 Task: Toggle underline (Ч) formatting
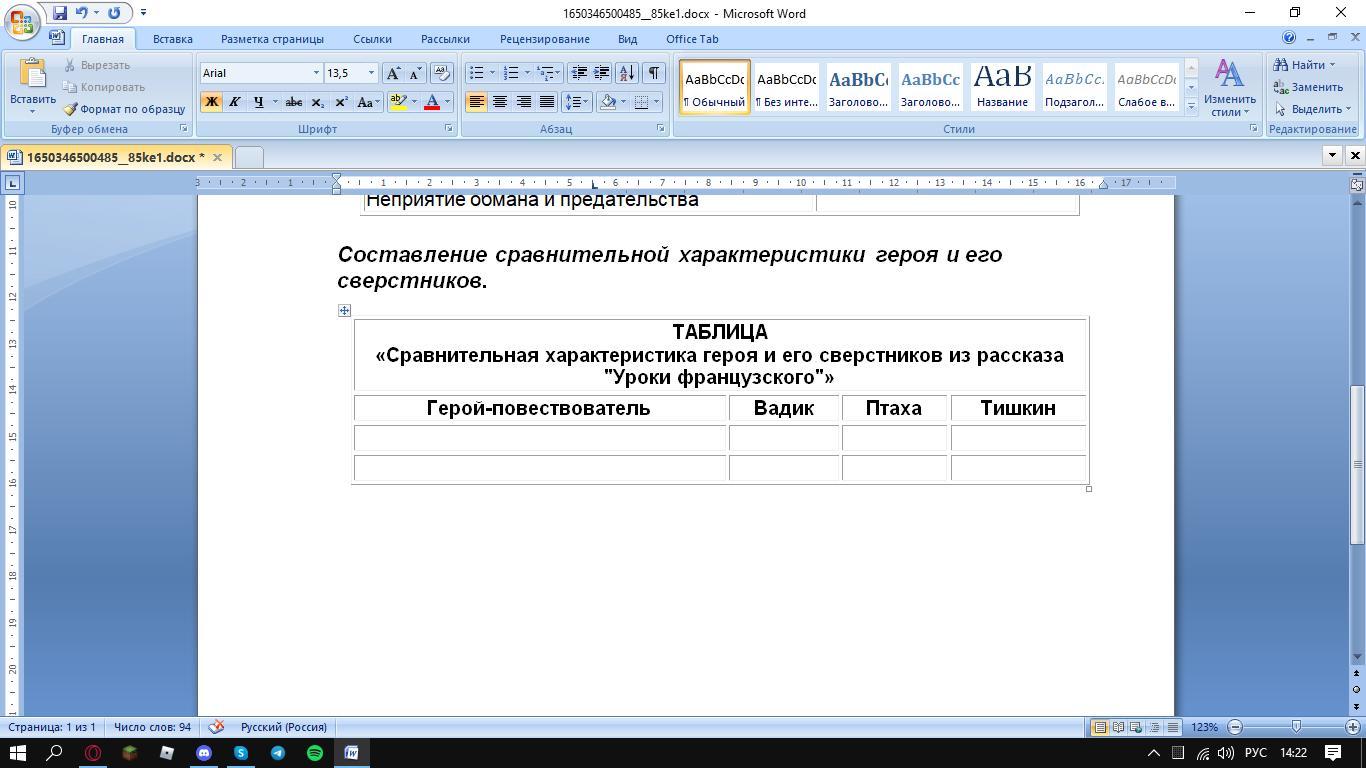tap(258, 102)
